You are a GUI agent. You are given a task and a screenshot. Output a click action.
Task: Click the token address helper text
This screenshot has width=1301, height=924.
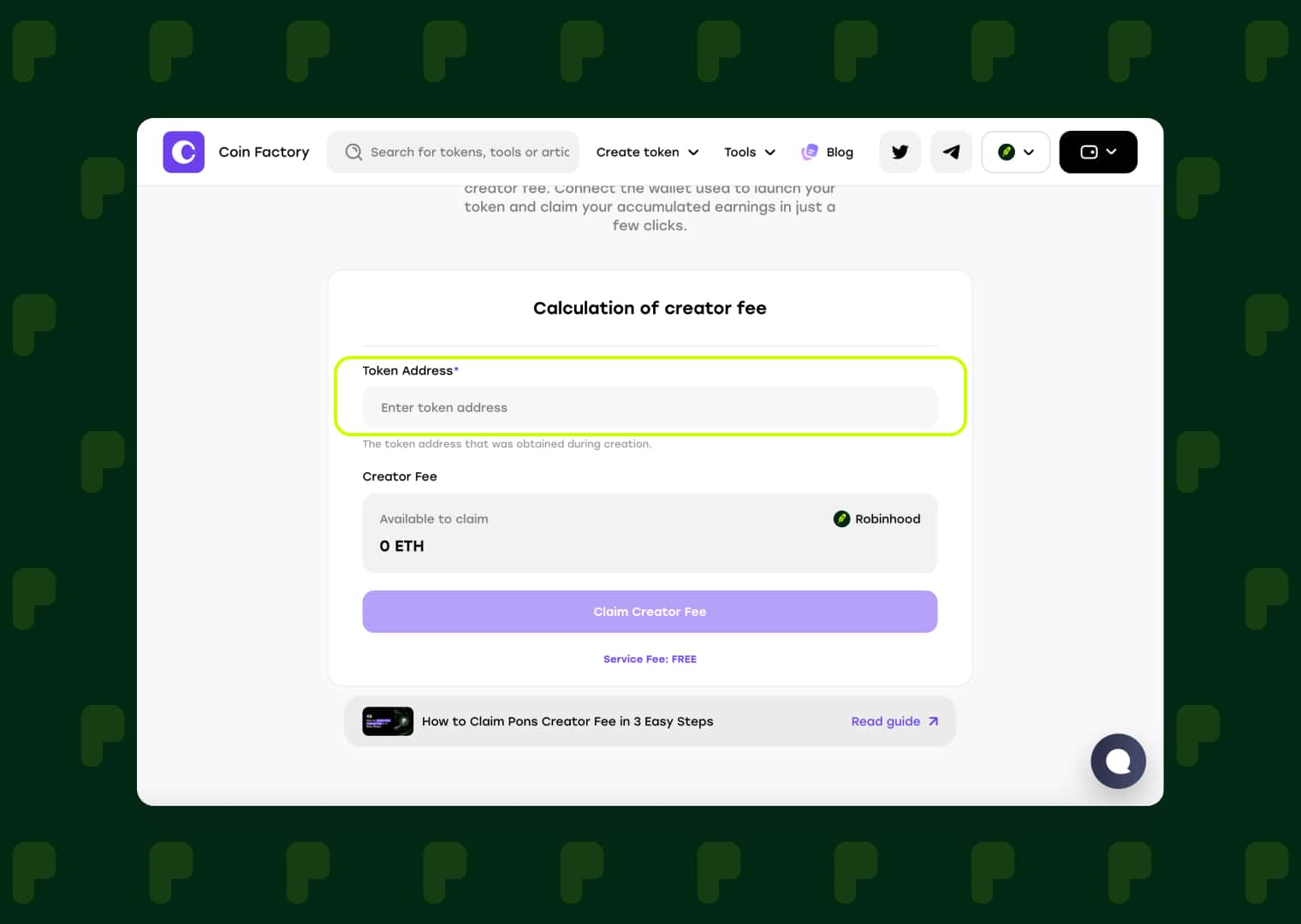[507, 444]
